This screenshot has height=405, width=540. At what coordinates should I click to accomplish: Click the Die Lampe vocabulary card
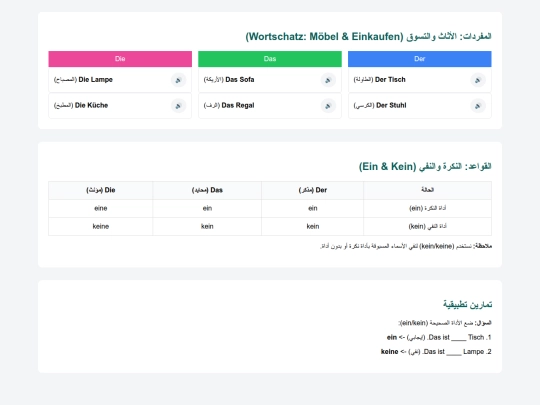pyautogui.click(x=120, y=80)
